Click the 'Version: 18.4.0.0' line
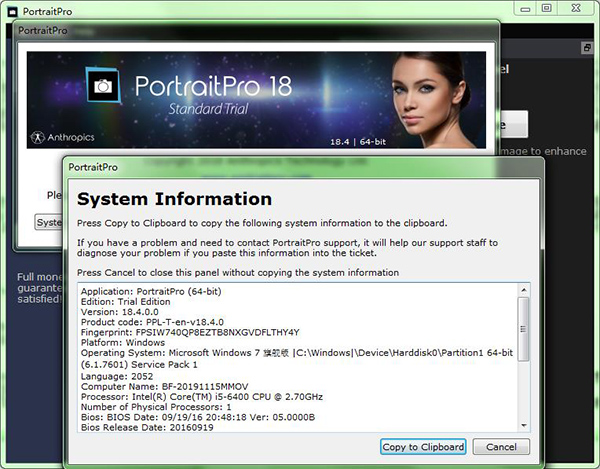This screenshot has height=469, width=600. click(x=120, y=312)
